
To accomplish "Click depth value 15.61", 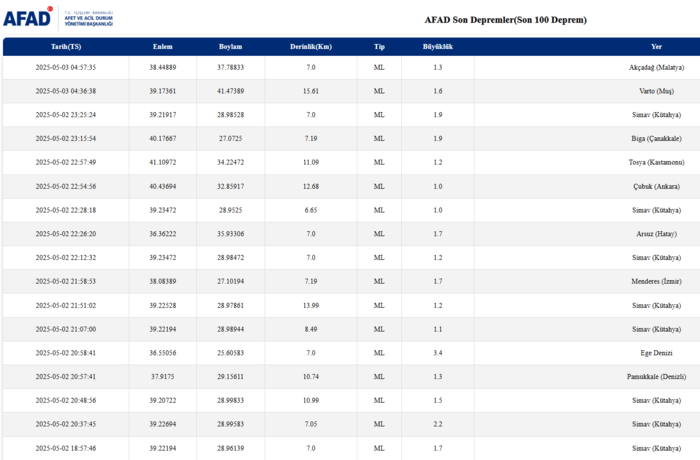I will [x=311, y=91].
